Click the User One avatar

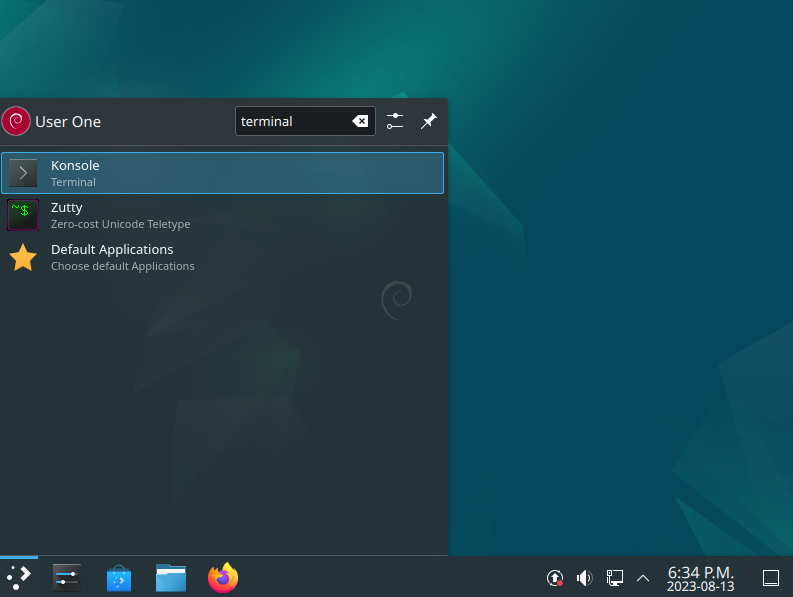point(16,121)
